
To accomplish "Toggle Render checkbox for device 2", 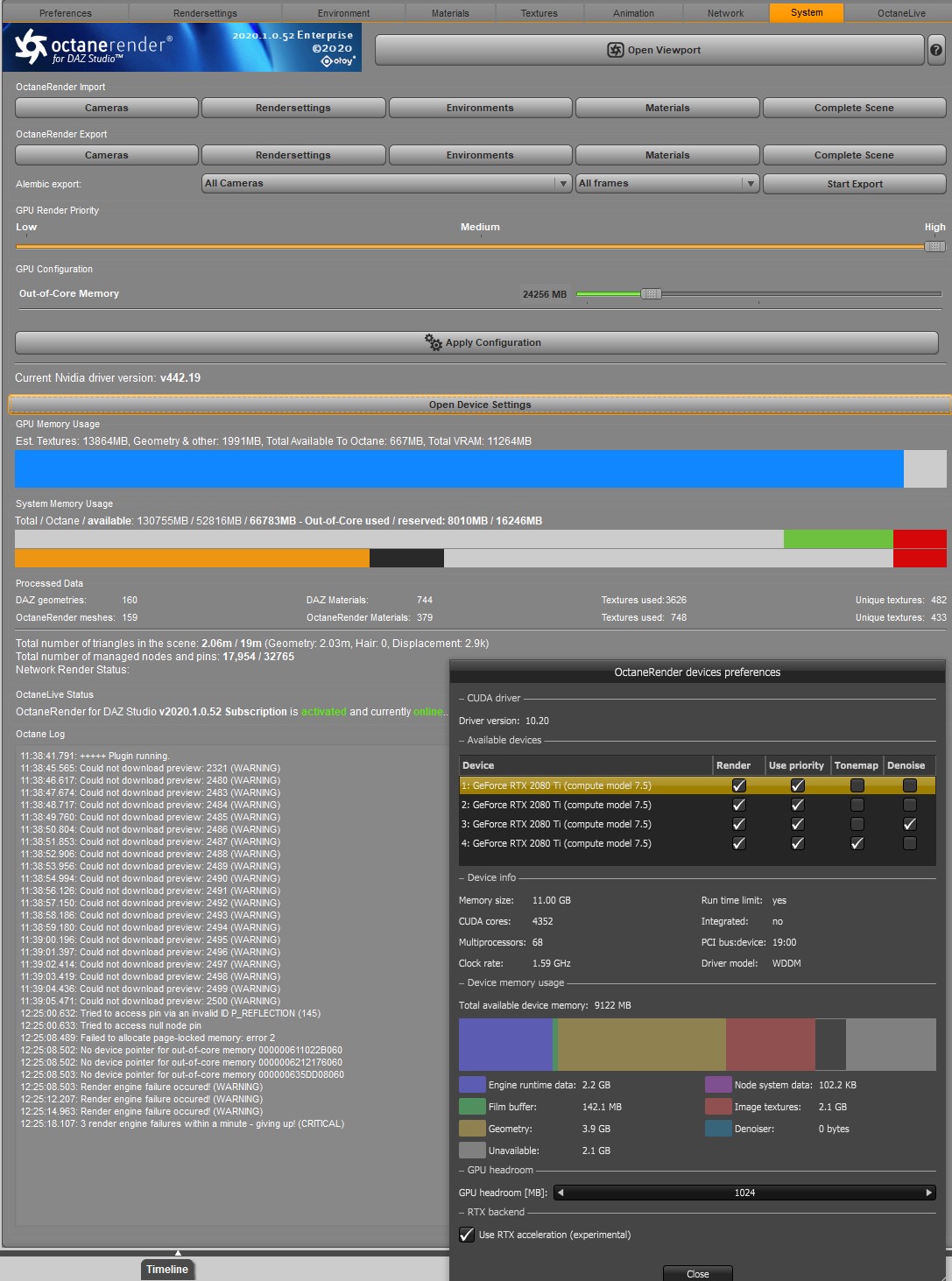I will (x=739, y=805).
